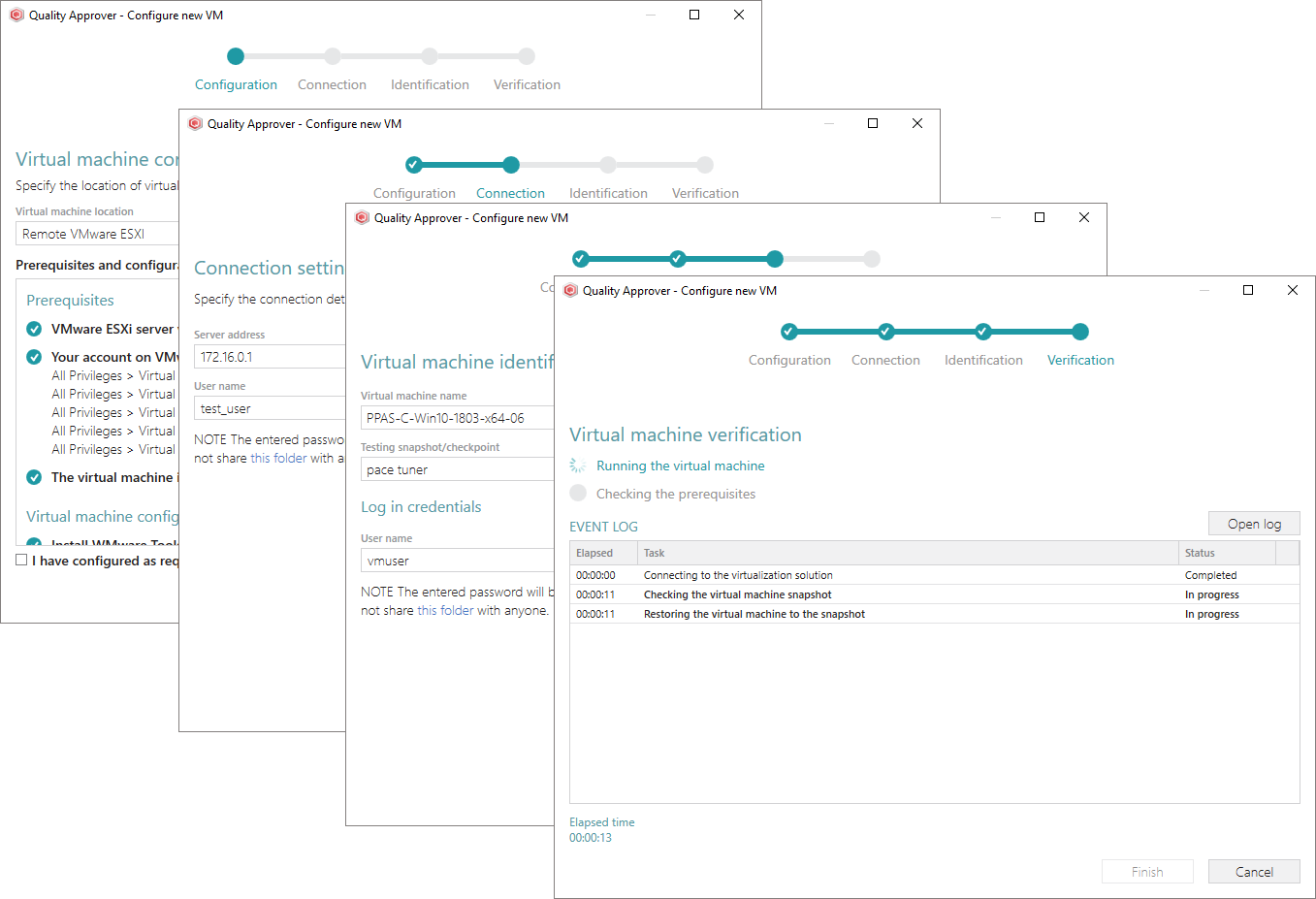Click the Cancel button in Verification window
The height and width of the screenshot is (899, 1316).
1254,872
